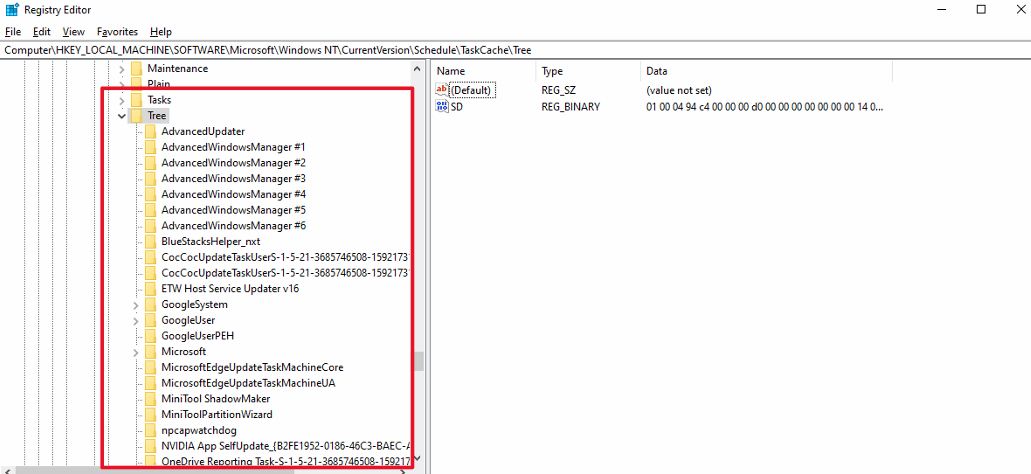Click the (Default) string value icon
This screenshot has height=474, width=1031.
[442, 90]
